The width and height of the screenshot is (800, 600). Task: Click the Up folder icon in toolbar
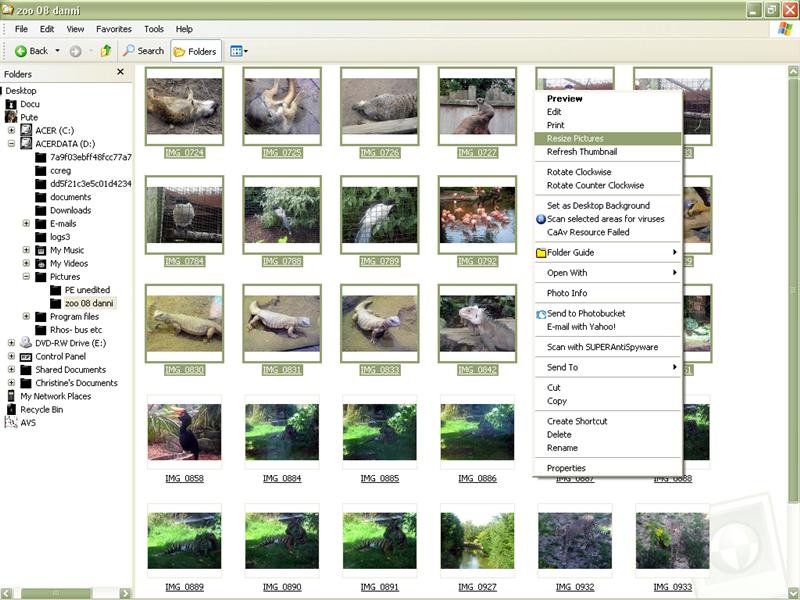click(105, 51)
